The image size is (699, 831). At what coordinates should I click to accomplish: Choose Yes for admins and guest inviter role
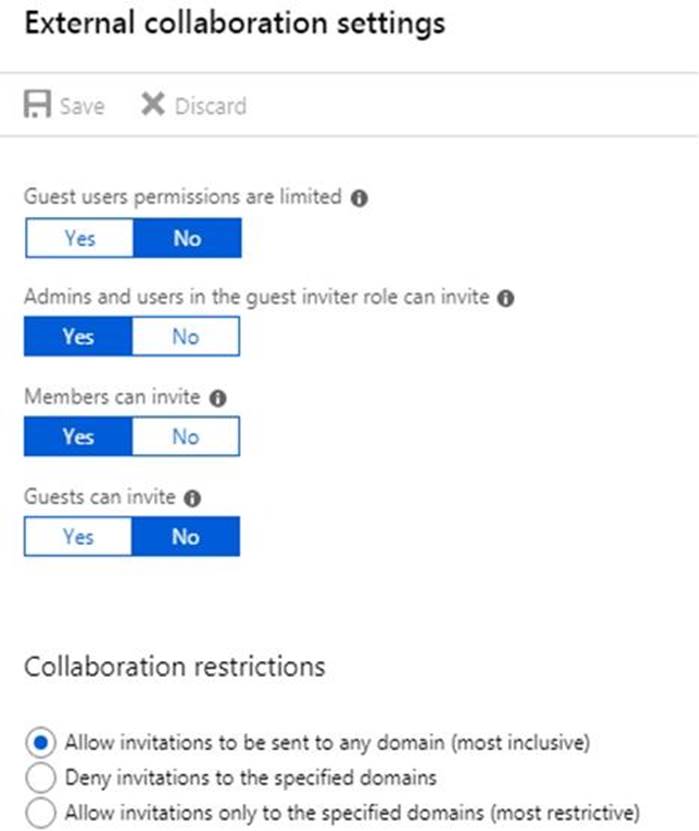[79, 337]
